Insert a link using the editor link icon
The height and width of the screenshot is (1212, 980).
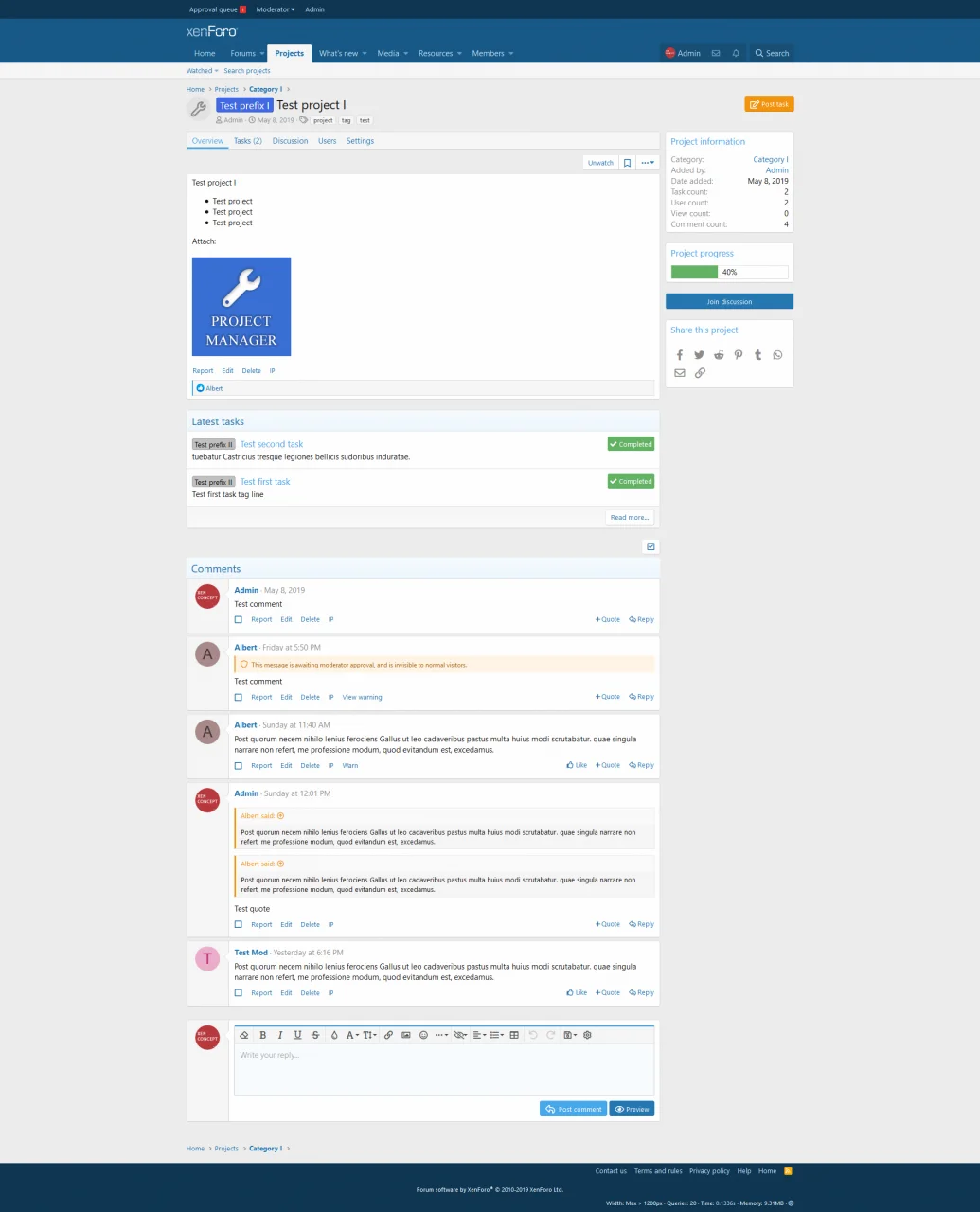click(388, 1035)
